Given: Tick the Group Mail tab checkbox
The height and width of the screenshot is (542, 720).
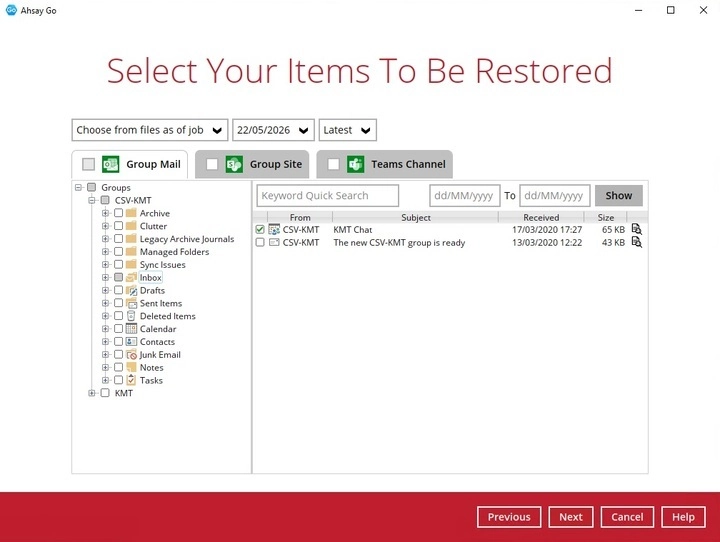Looking at the screenshot, I should coord(88,164).
